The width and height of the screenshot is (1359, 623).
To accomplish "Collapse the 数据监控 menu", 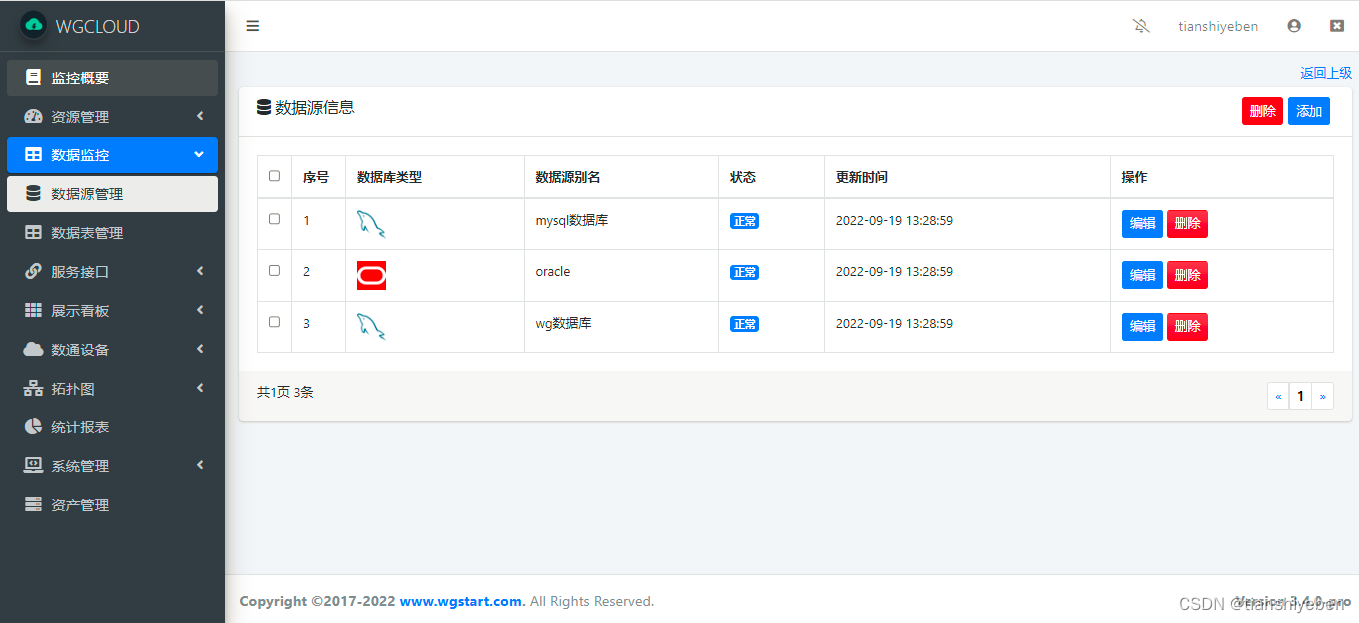I will click(x=112, y=155).
